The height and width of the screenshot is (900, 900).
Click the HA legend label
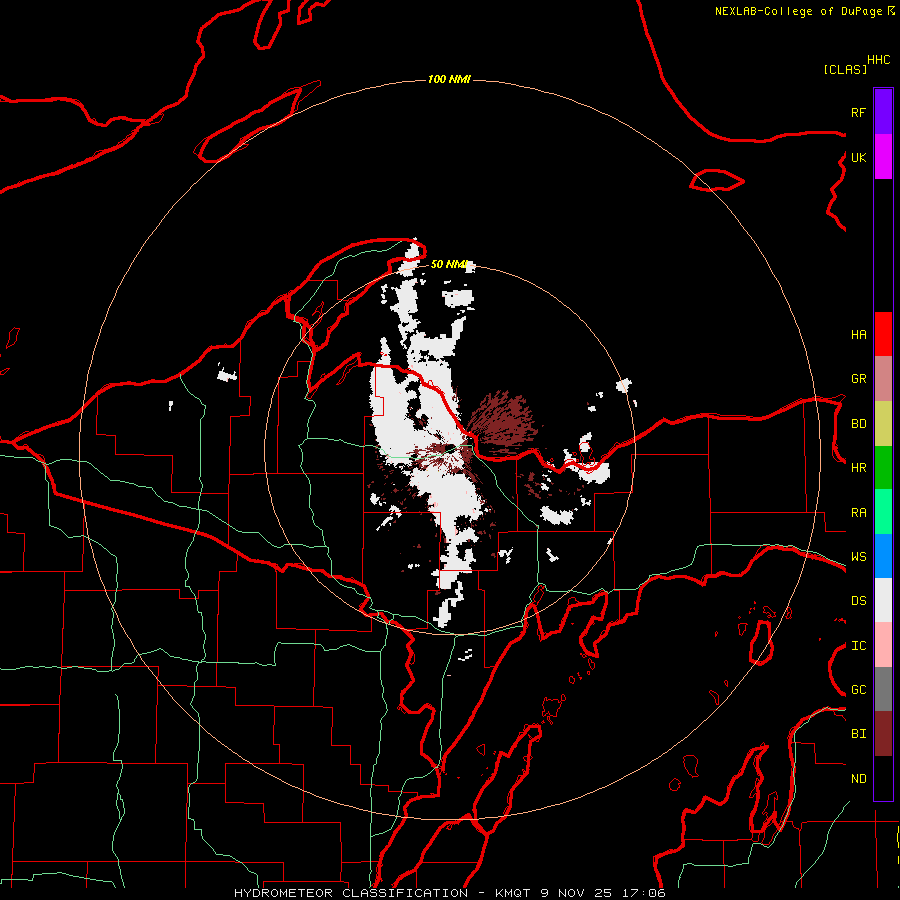pyautogui.click(x=858, y=334)
